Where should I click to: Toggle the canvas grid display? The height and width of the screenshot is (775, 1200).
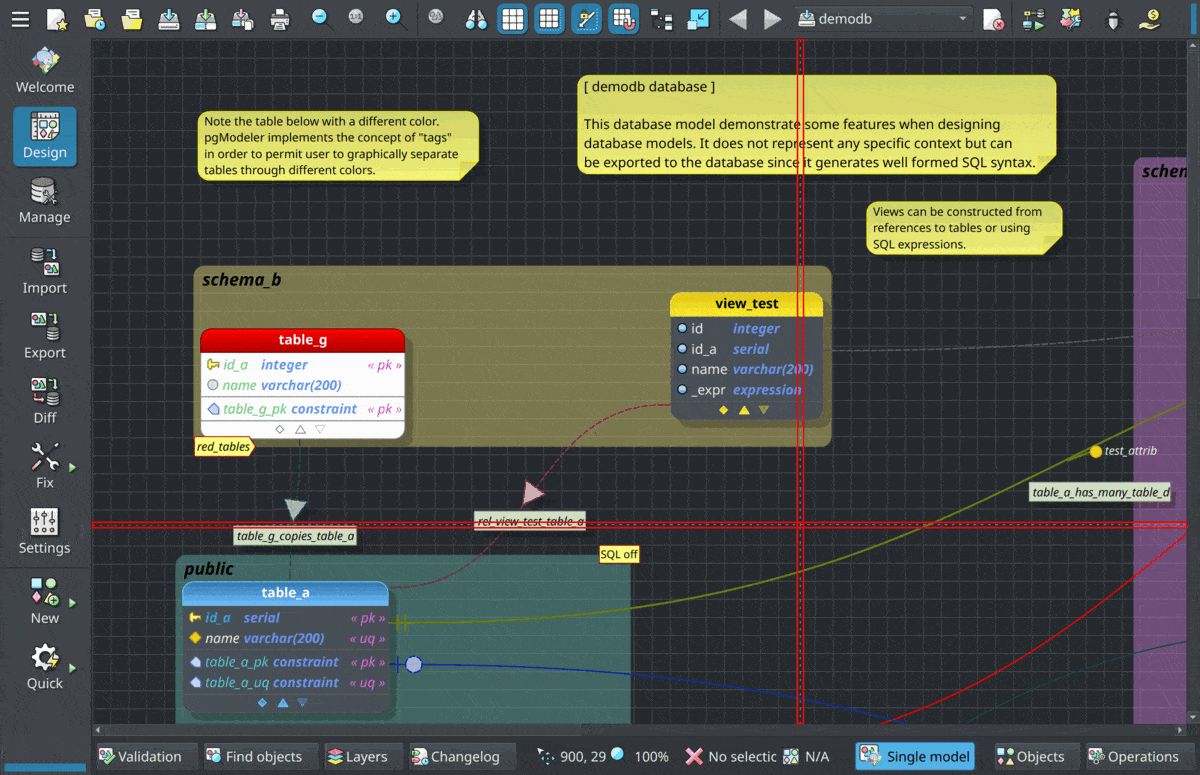513,18
